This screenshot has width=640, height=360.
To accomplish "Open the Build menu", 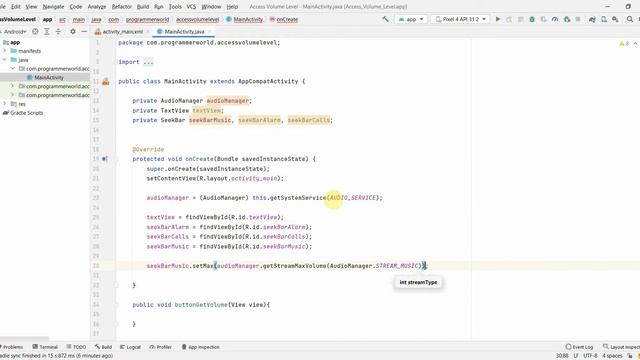I will 143,7.
